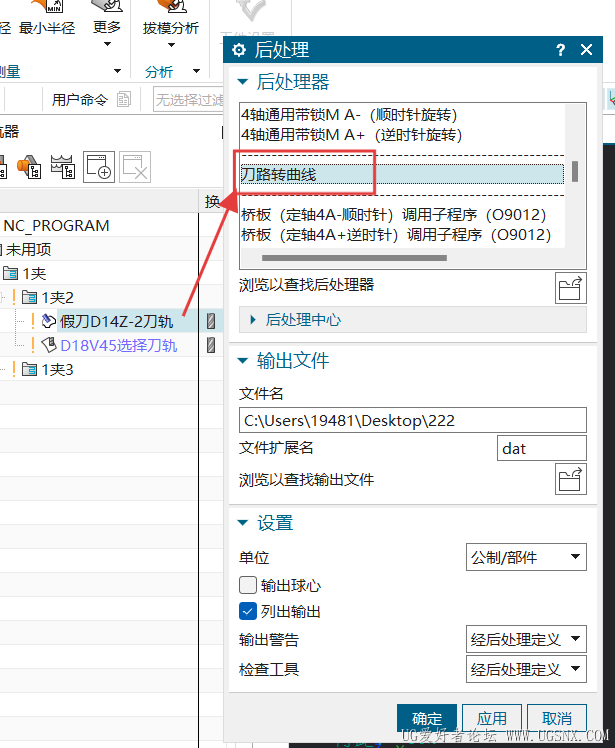Collapse the 设置 section
The height and width of the screenshot is (748, 615).
coord(243,523)
